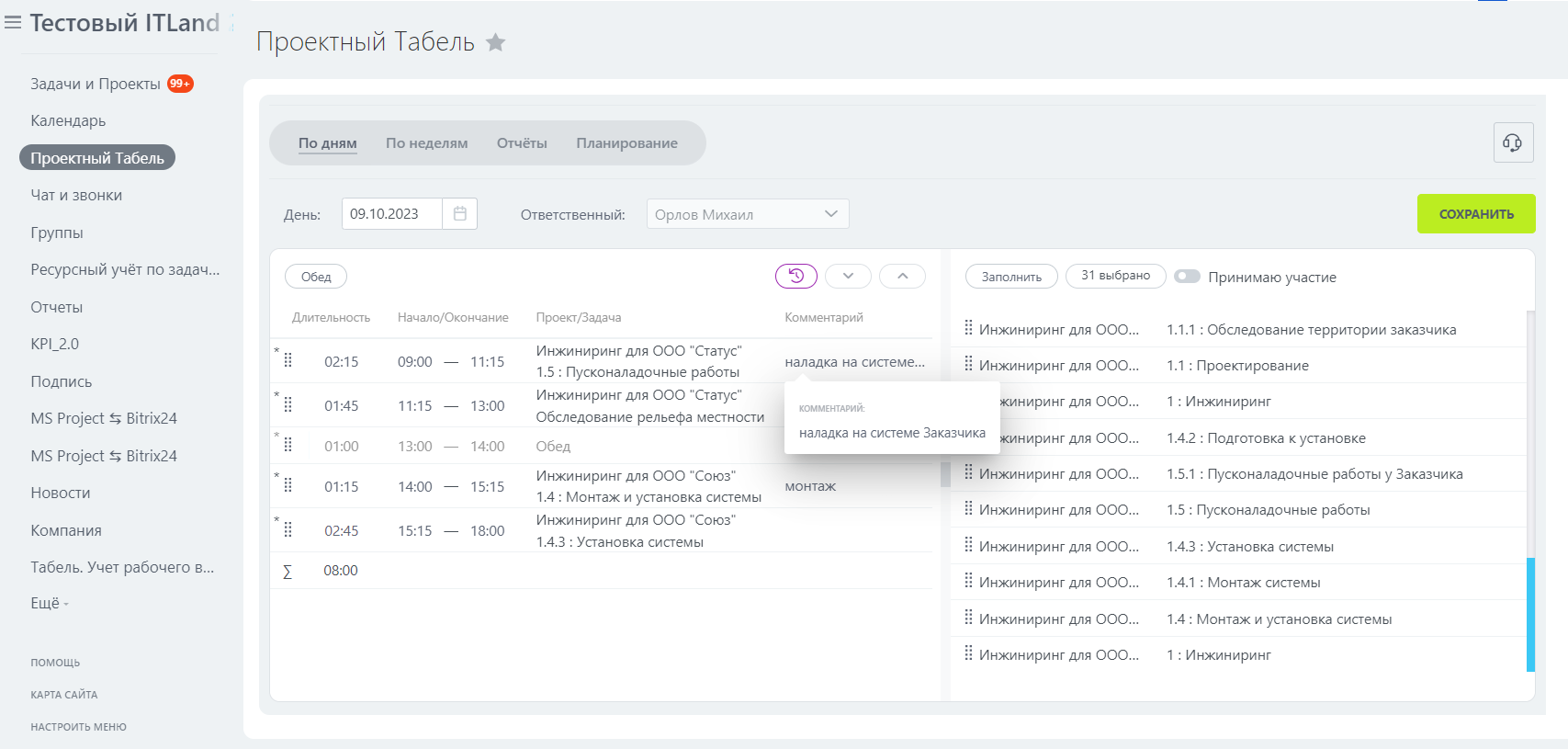Click drag handle beside 1.1 : Проектирование task
Screen dimensions: 1568x749
coord(968,365)
